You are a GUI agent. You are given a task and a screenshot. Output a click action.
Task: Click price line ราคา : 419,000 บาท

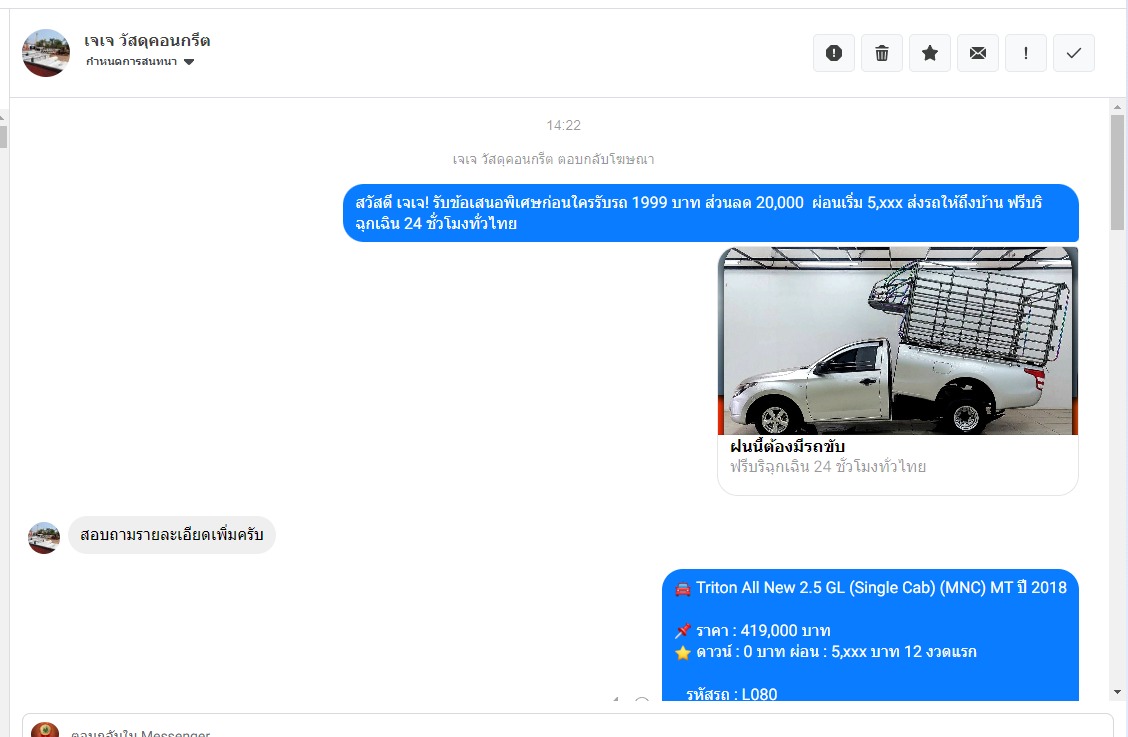coord(752,630)
